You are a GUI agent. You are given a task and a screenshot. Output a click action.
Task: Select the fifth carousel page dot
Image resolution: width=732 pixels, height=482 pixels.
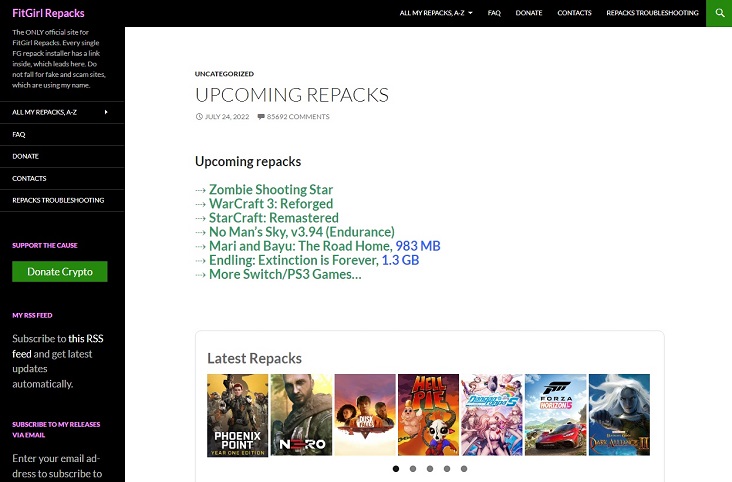pyautogui.click(x=464, y=469)
